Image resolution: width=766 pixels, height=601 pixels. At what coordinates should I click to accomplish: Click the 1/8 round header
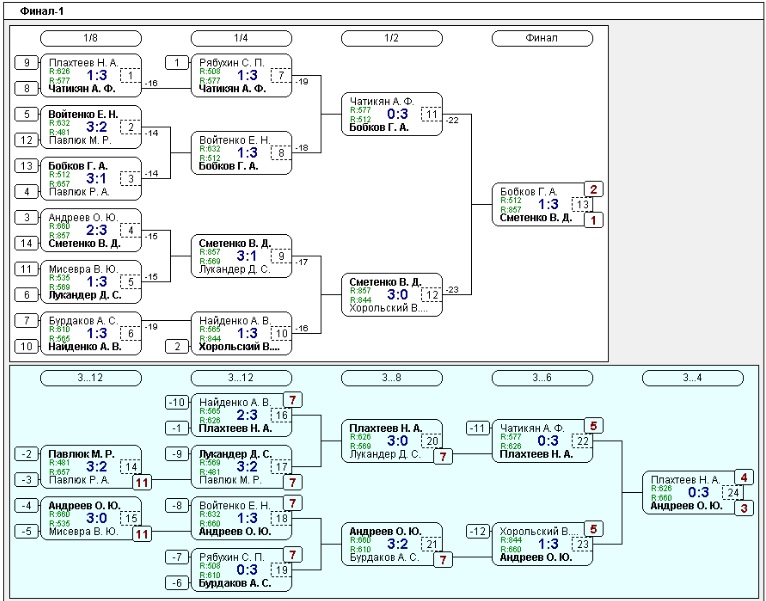click(91, 38)
